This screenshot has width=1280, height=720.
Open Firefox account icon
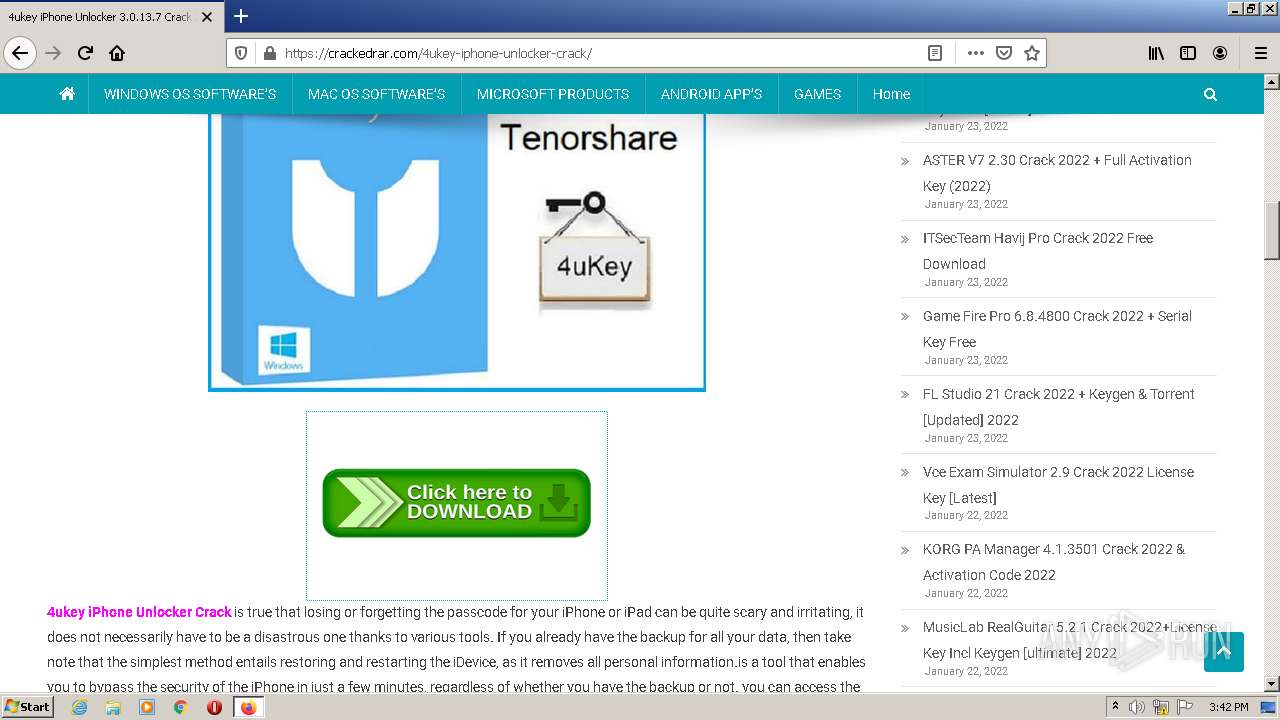coord(1220,53)
